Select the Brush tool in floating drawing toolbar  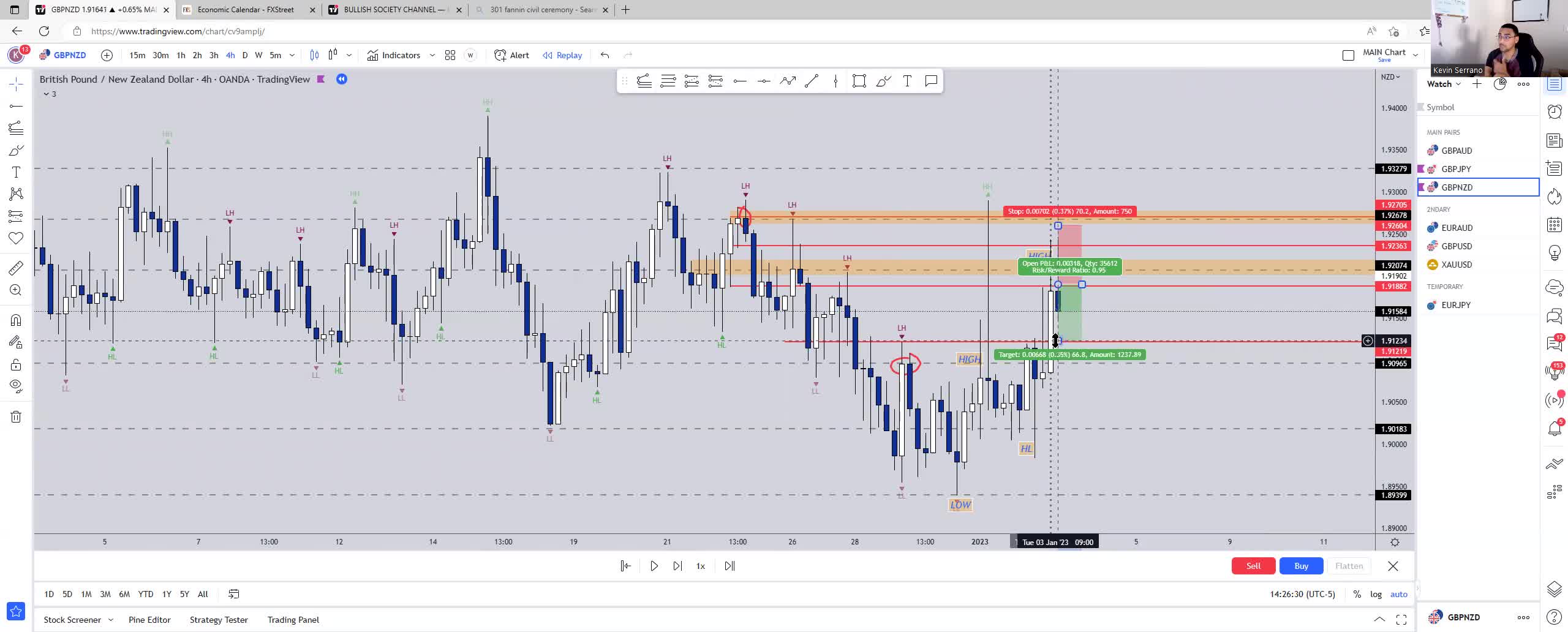click(x=883, y=80)
